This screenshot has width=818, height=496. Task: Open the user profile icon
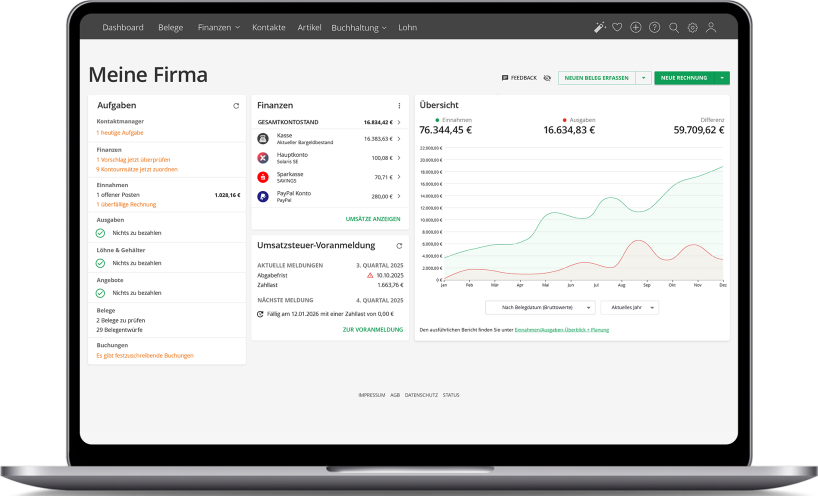click(711, 28)
